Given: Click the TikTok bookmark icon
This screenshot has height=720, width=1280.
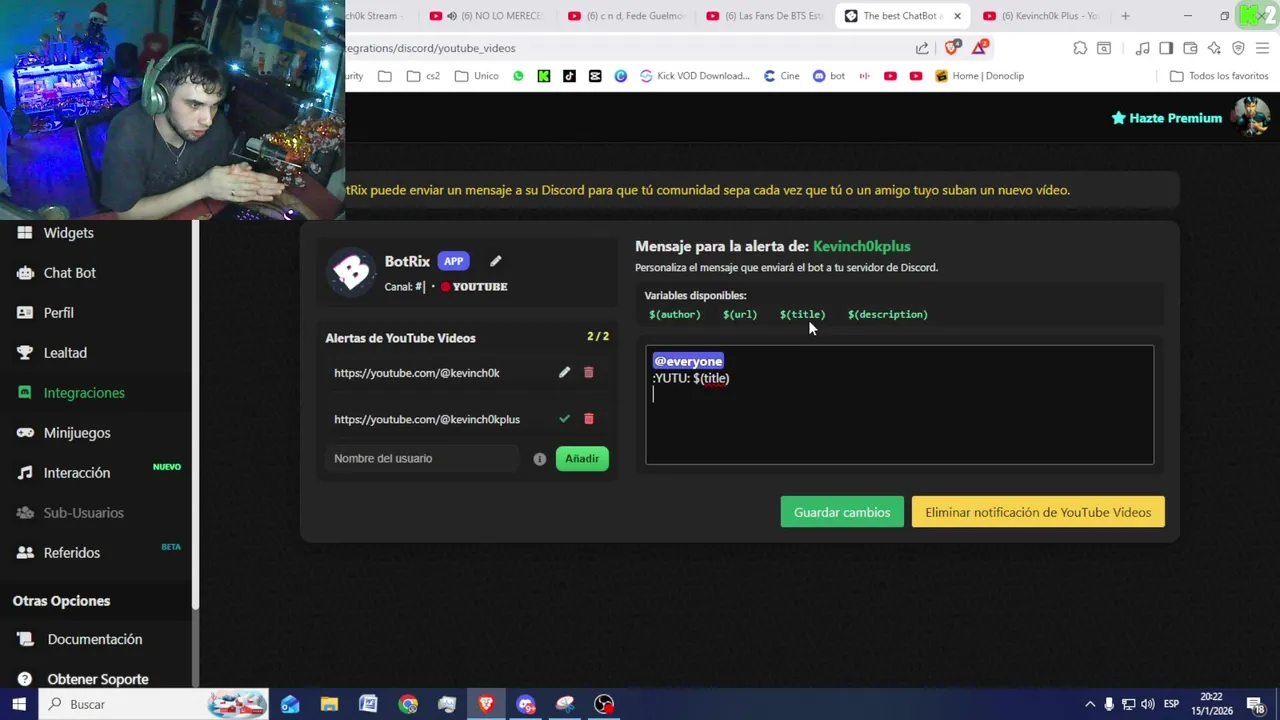Looking at the screenshot, I should pos(569,76).
